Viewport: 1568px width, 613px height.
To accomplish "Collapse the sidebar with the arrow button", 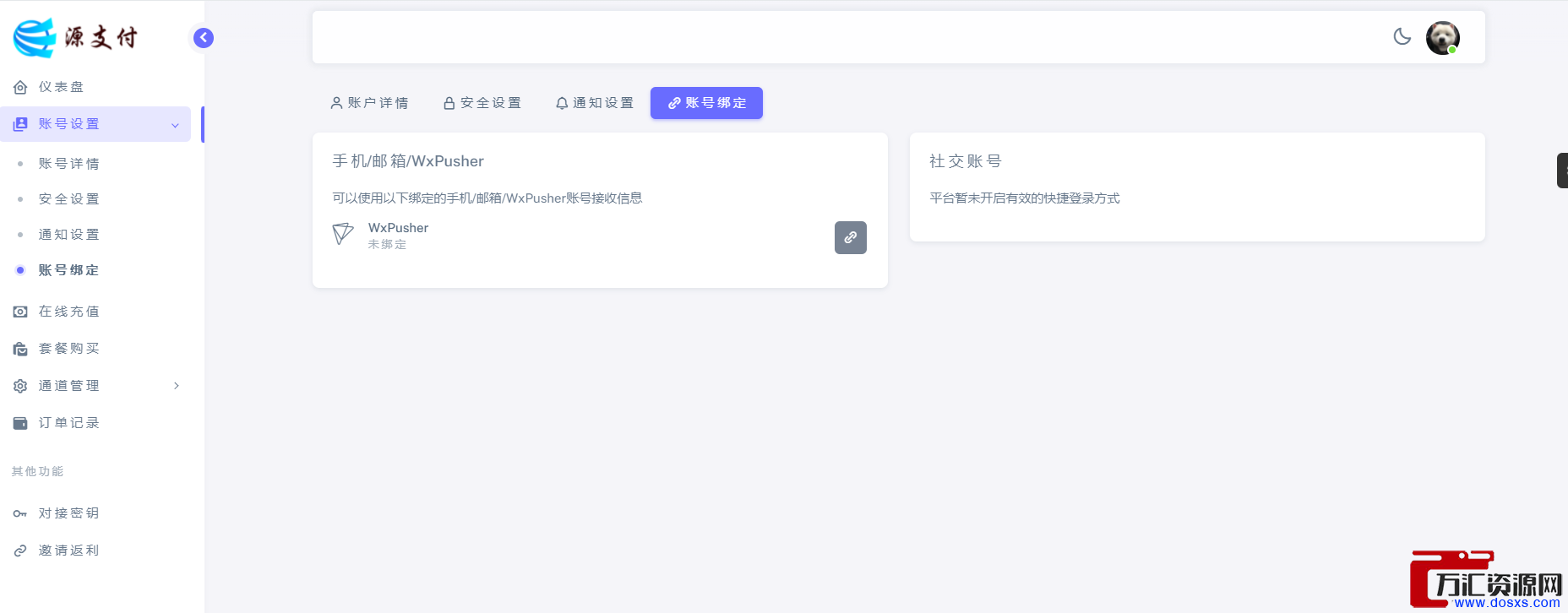I will coord(204,38).
